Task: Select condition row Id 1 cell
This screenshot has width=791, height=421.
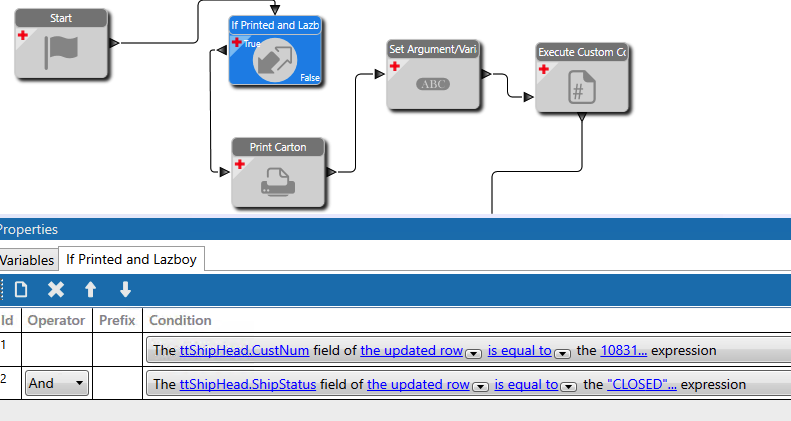Action: click(x=10, y=349)
